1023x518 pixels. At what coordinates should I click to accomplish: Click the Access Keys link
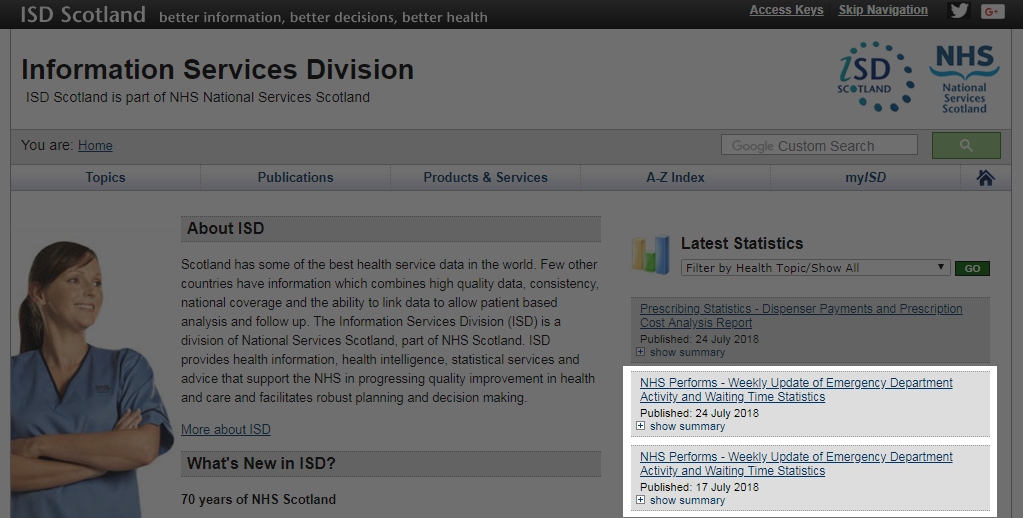[786, 10]
